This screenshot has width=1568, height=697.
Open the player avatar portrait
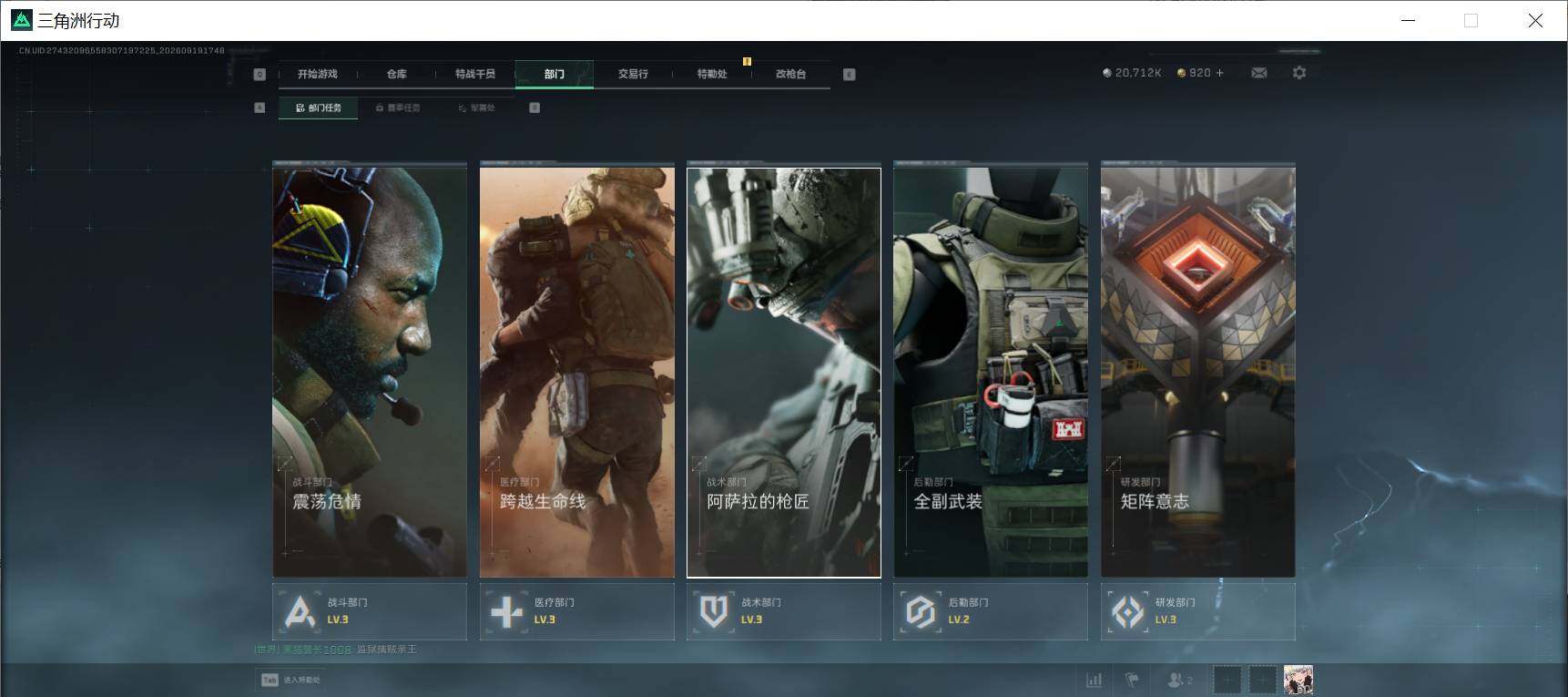click(1298, 680)
